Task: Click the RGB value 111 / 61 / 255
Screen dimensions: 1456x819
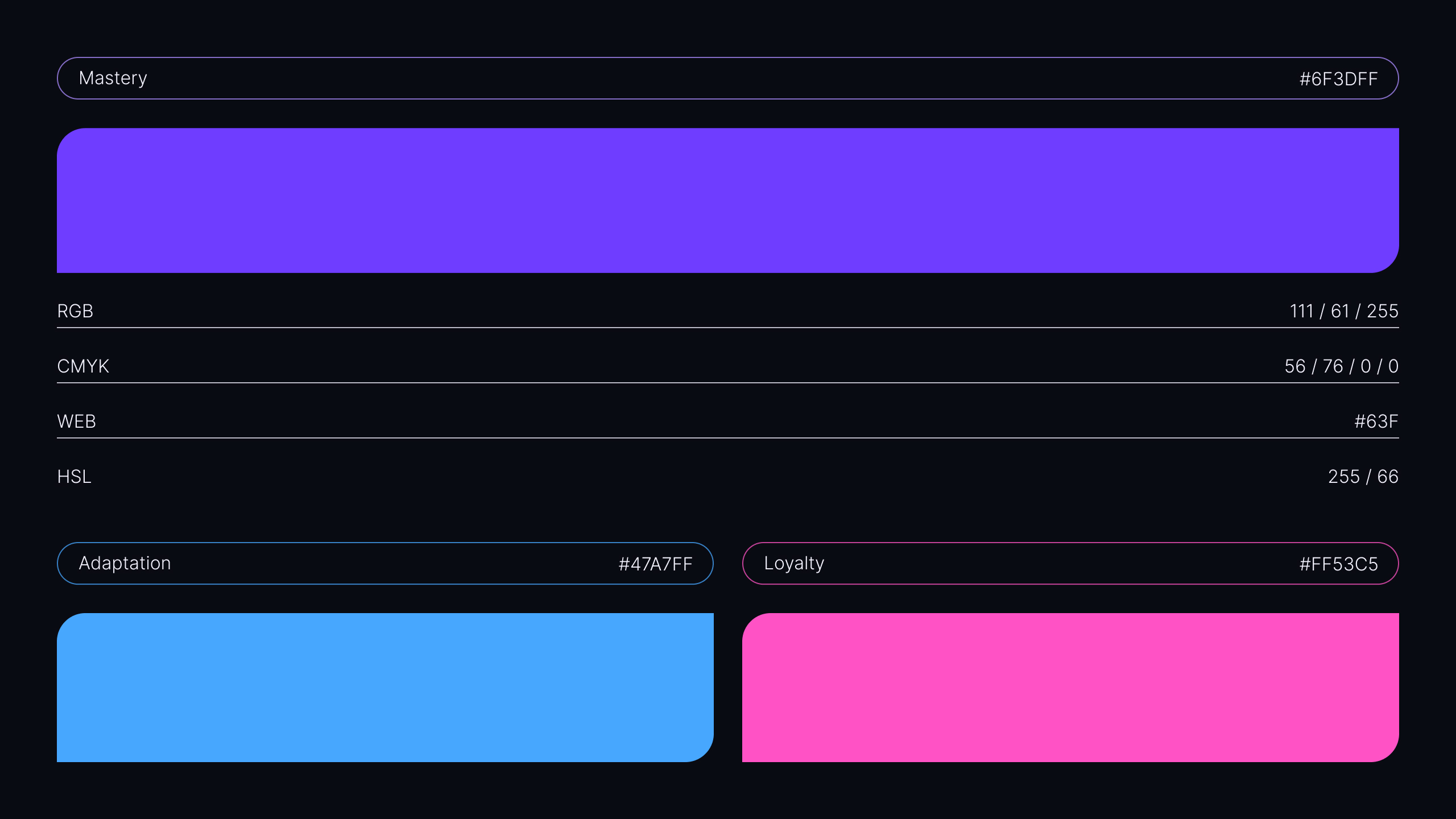Action: click(1343, 311)
